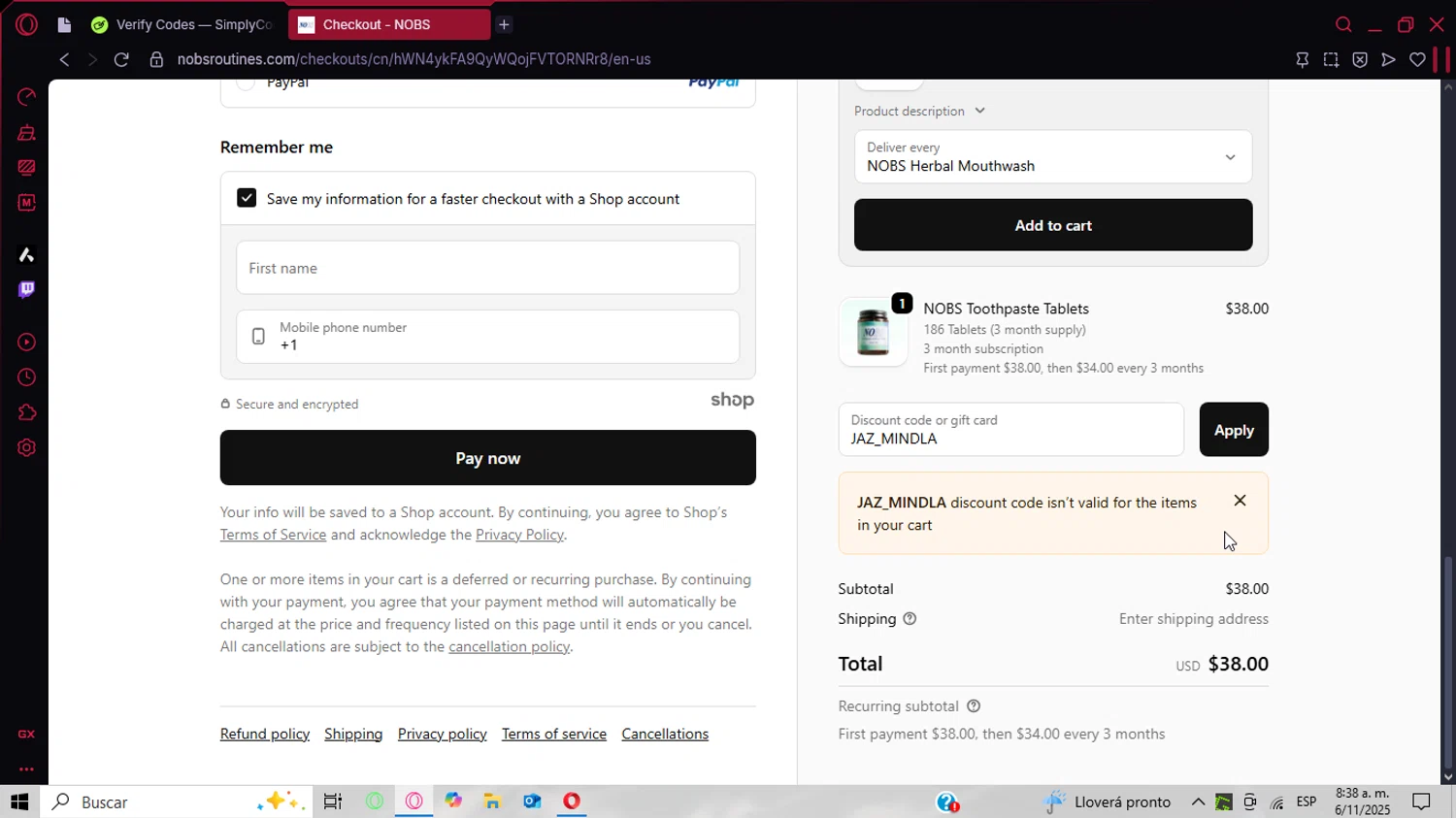Reload the checkout page
1456x818 pixels.
pyautogui.click(x=121, y=59)
